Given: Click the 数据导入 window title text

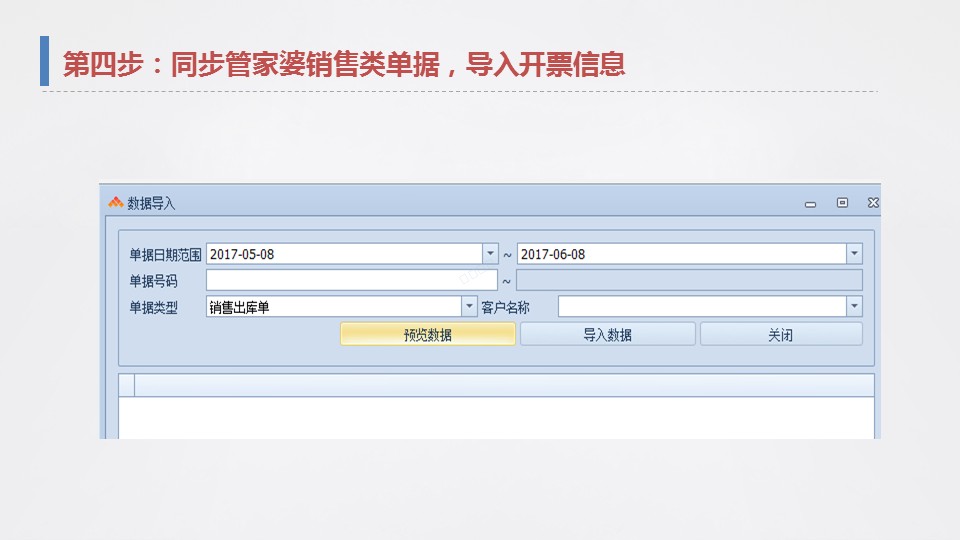Looking at the screenshot, I should (151, 203).
